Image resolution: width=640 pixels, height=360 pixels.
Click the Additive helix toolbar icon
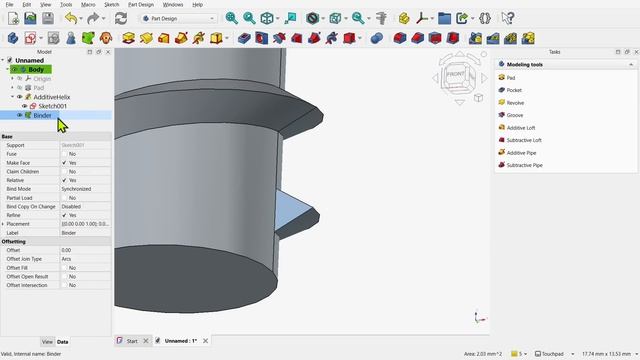click(x=199, y=38)
